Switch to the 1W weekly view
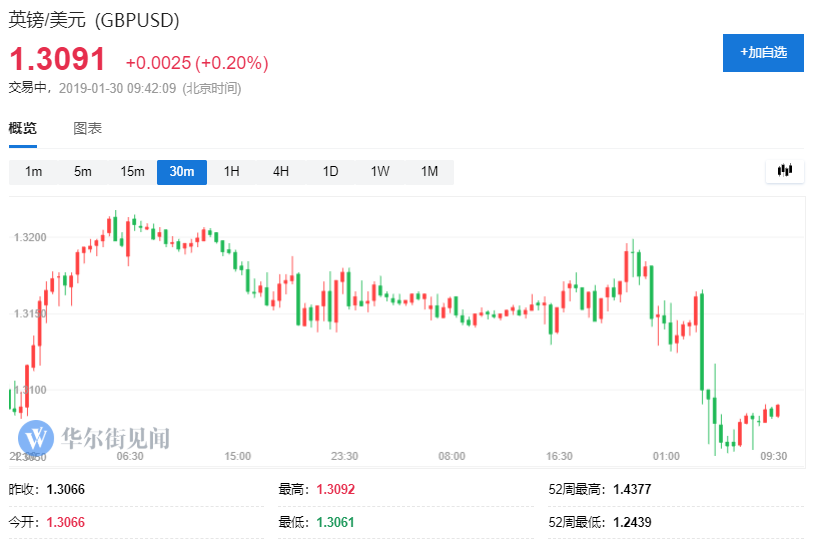The image size is (817, 554). click(x=380, y=171)
